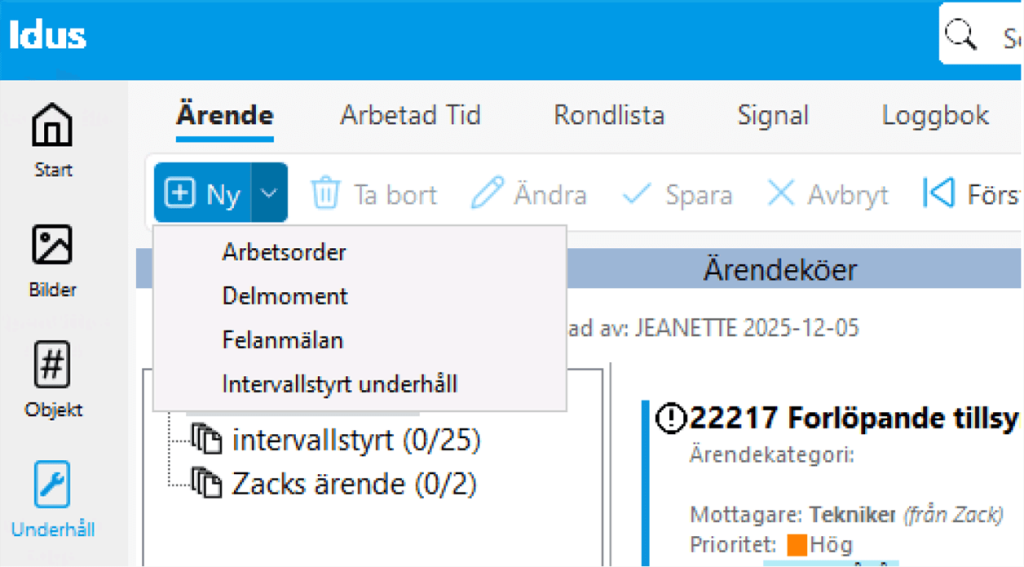Viewport: 1024px width, 567px height.
Task: Switch to the Arbetad Tid tab
Action: (x=410, y=116)
